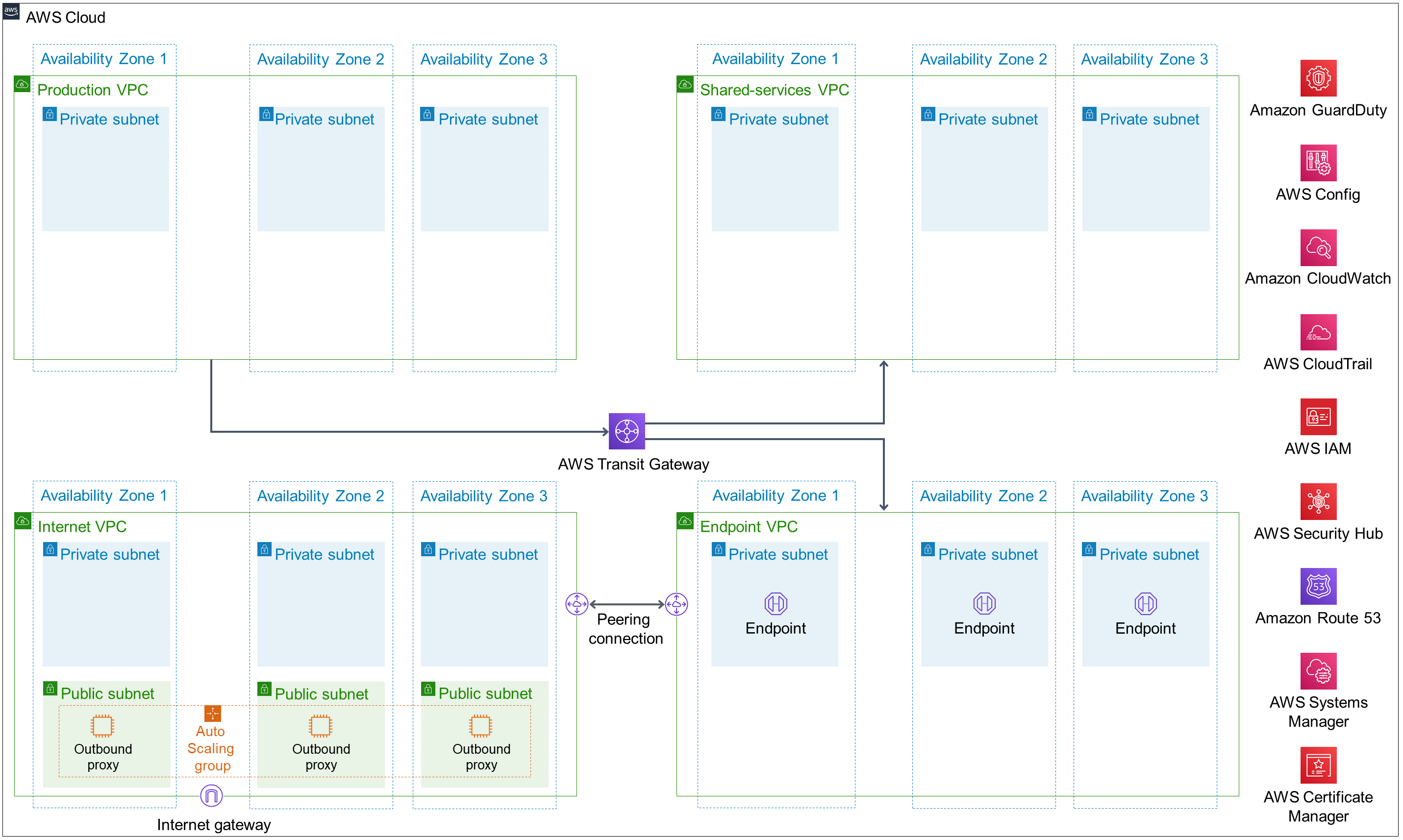
Task: Click the peering connection icon on Endpoint VPC side
Action: click(676, 604)
